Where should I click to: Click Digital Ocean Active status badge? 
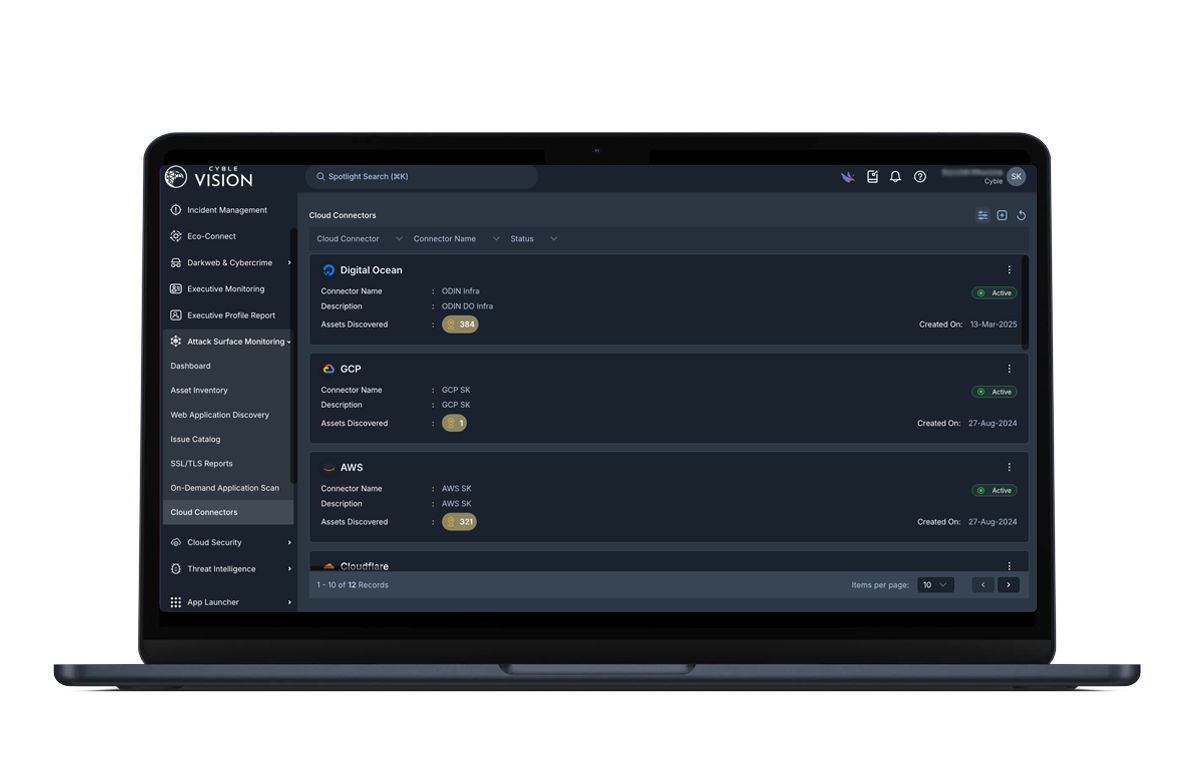(x=994, y=293)
